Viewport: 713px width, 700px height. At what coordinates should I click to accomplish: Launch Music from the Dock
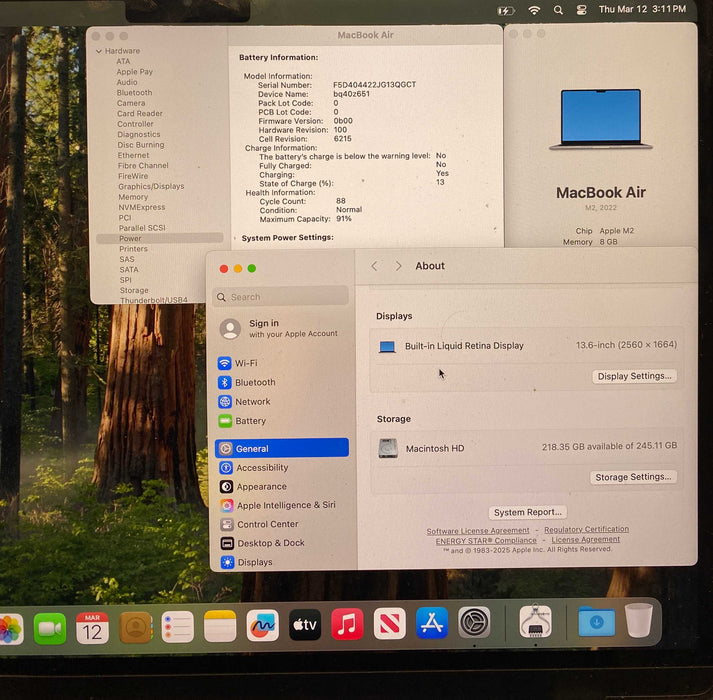pyautogui.click(x=347, y=624)
